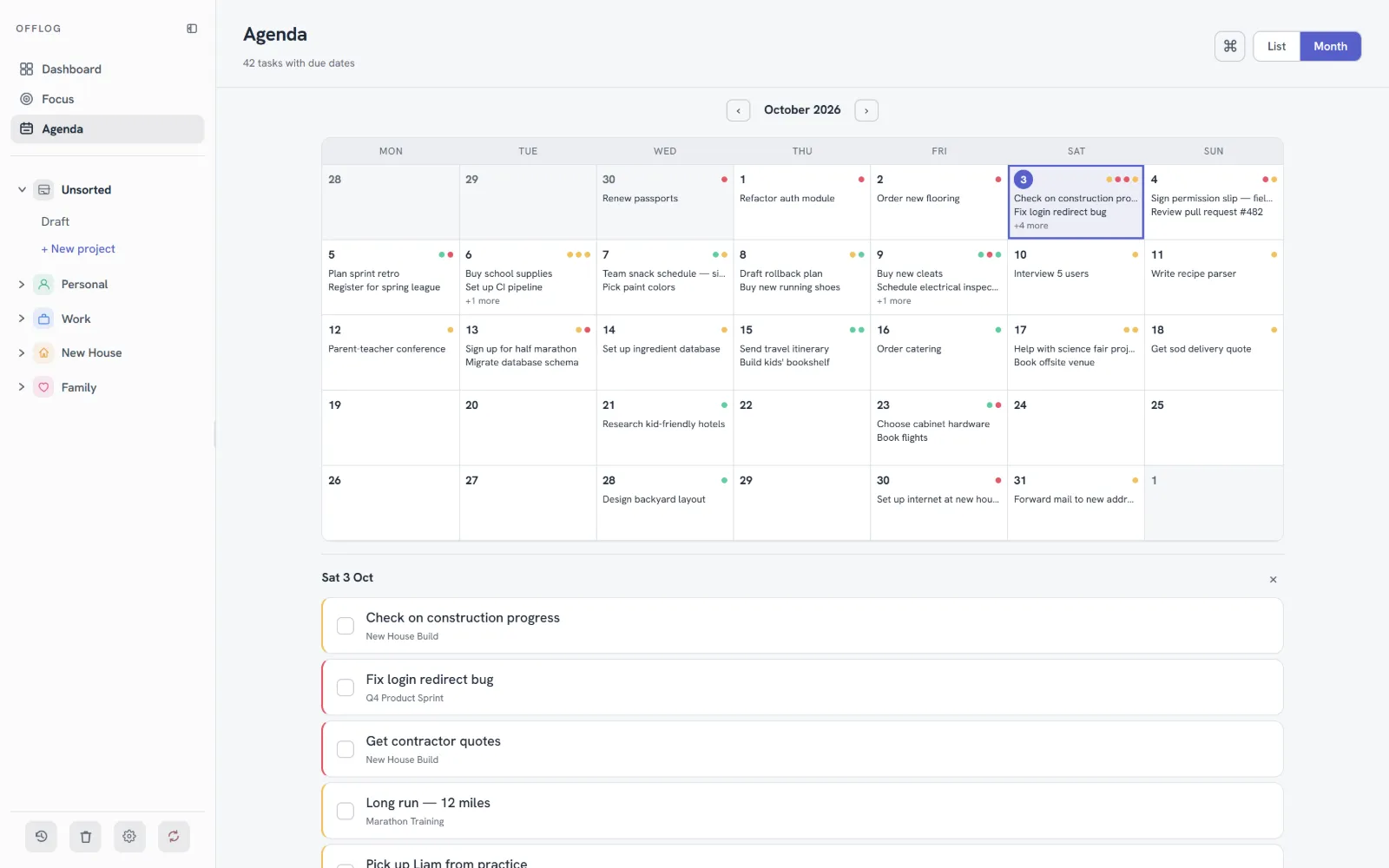Click Refactor auth module task
The width and height of the screenshot is (1389, 868).
point(787,199)
